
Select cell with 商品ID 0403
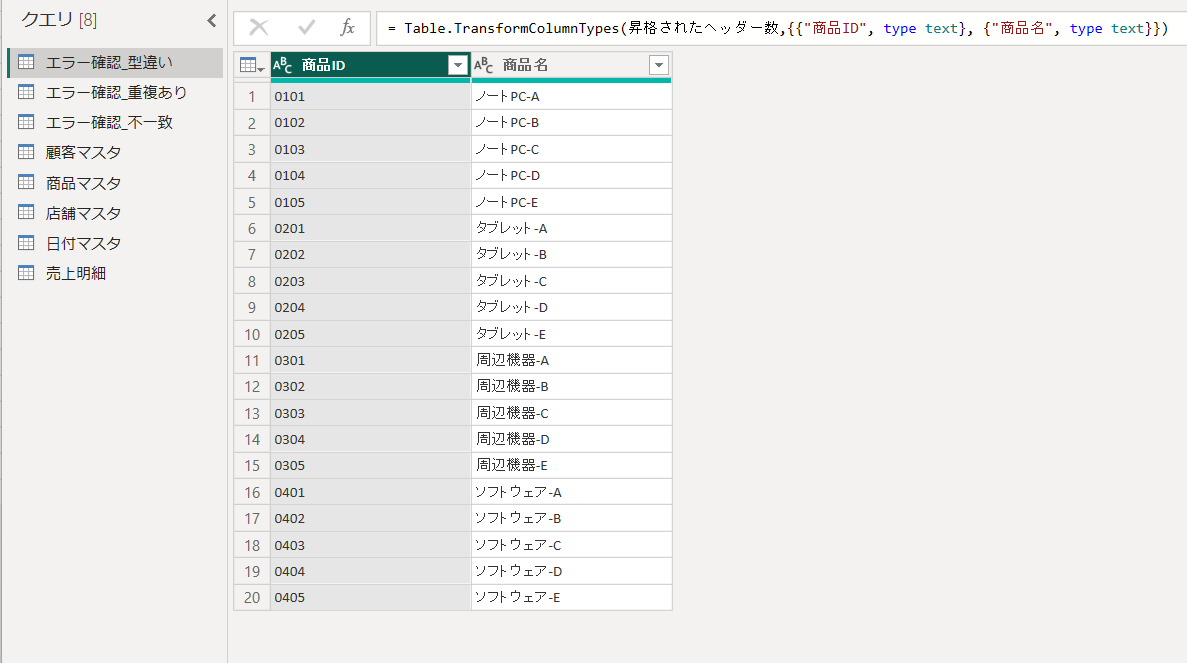(370, 545)
